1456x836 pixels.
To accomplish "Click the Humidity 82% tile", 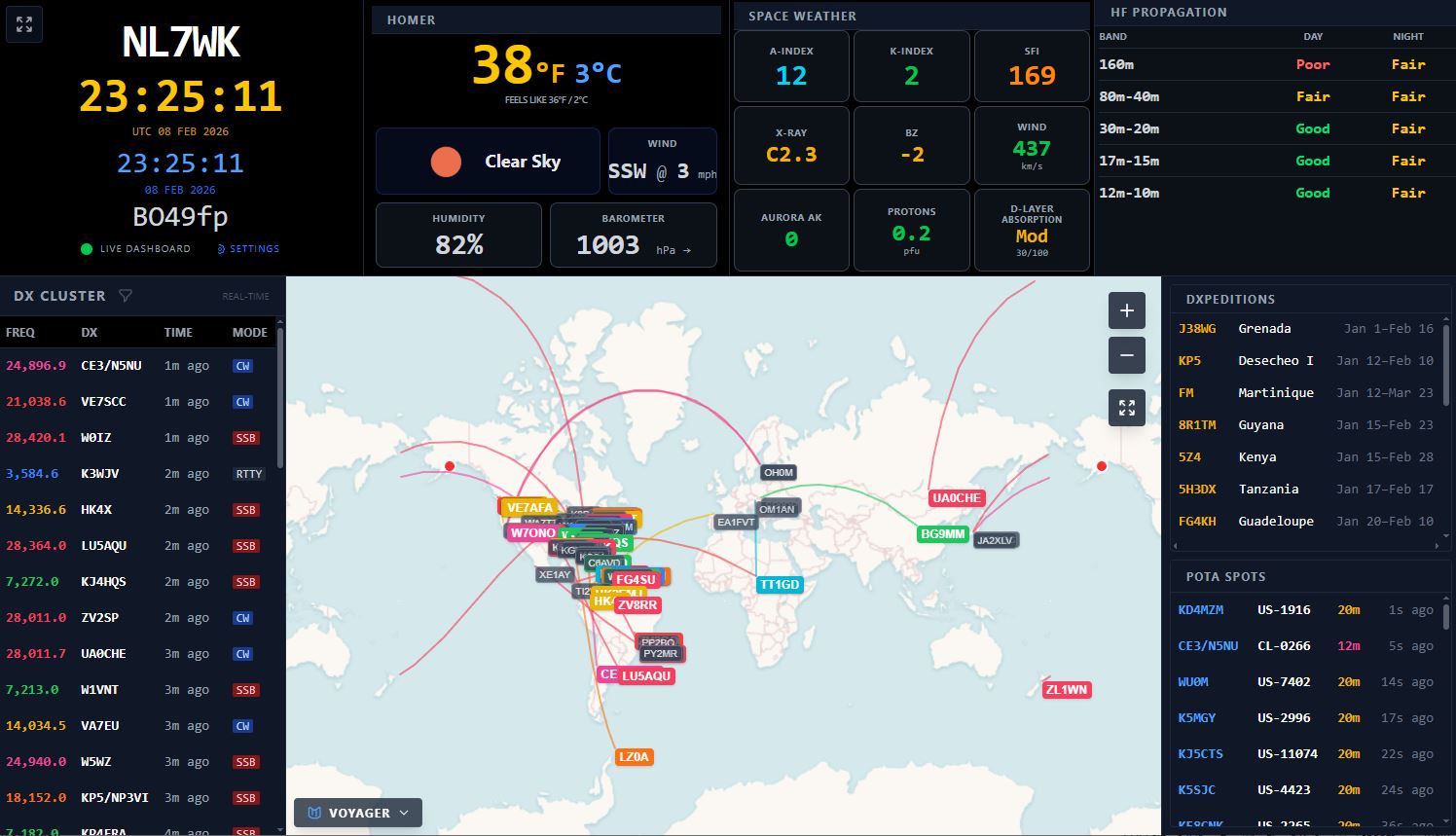I will 458,235.
